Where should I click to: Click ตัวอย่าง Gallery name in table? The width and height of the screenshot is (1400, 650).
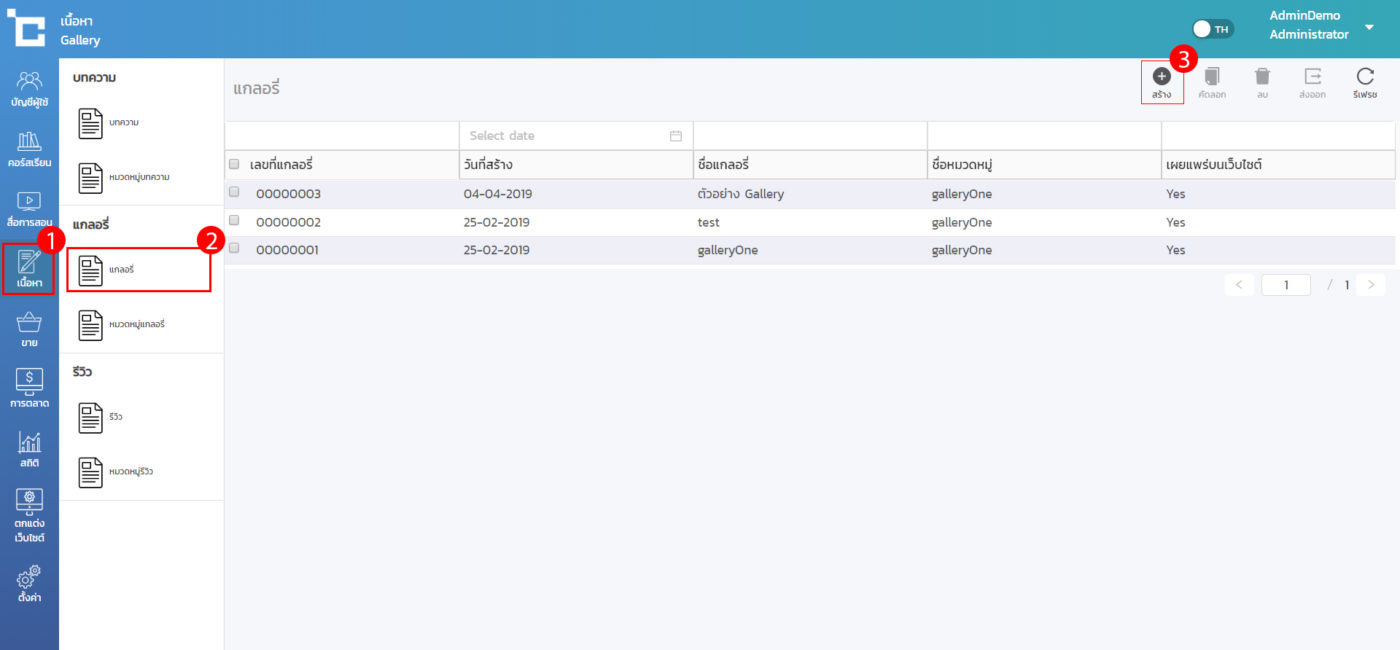pyautogui.click(x=741, y=194)
